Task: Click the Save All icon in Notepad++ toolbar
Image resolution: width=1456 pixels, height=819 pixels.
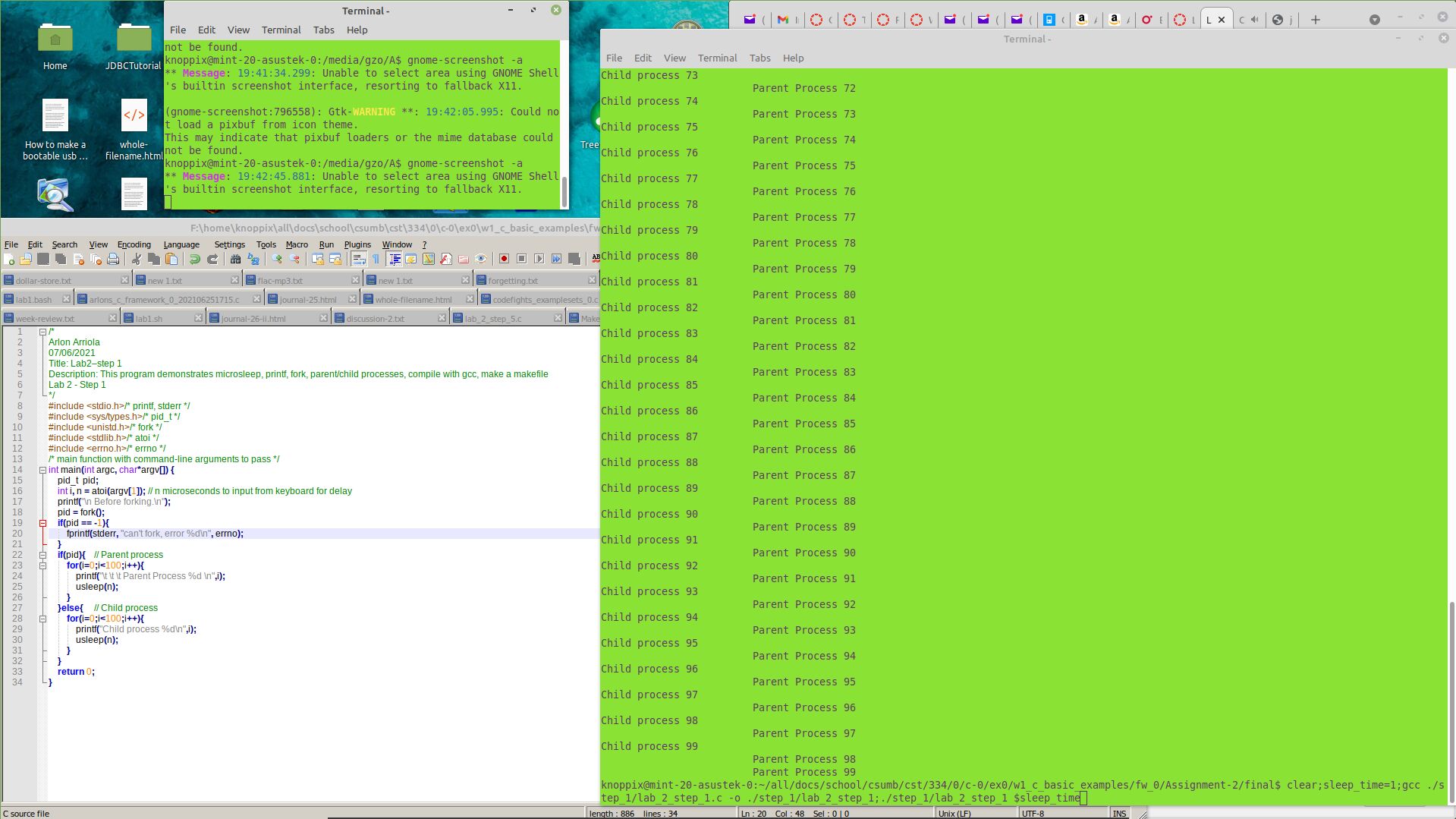Action: [x=61, y=260]
